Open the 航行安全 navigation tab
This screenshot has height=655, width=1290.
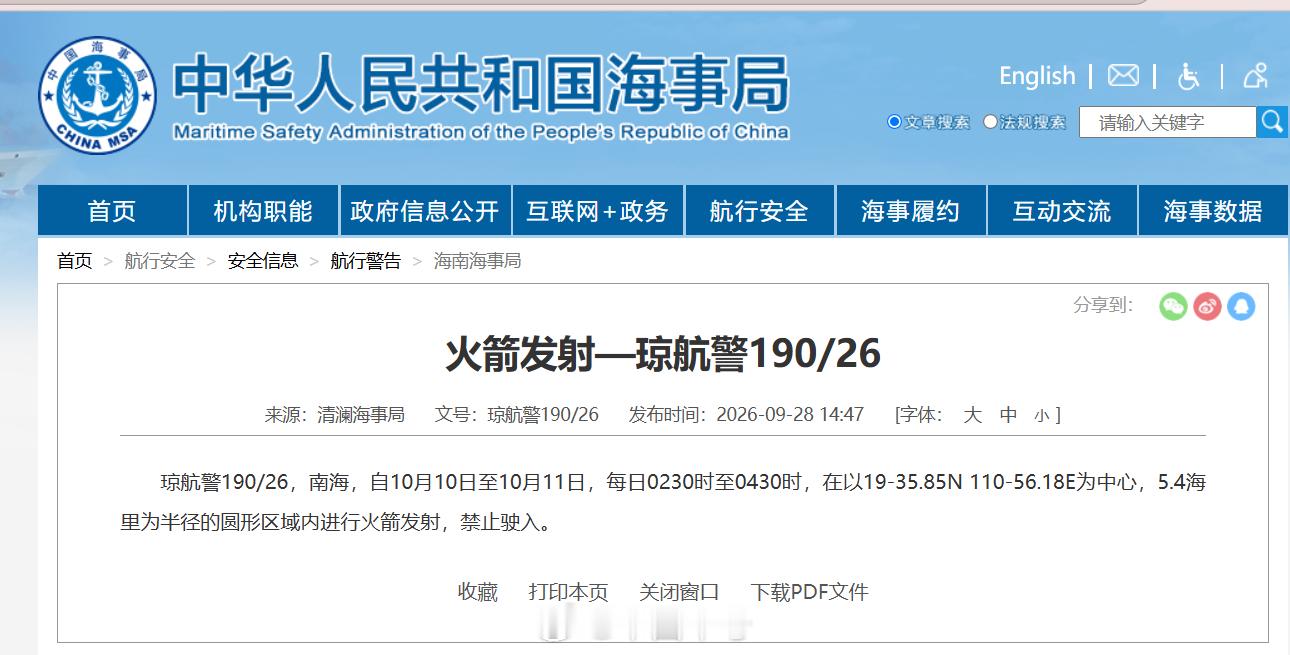tap(759, 211)
